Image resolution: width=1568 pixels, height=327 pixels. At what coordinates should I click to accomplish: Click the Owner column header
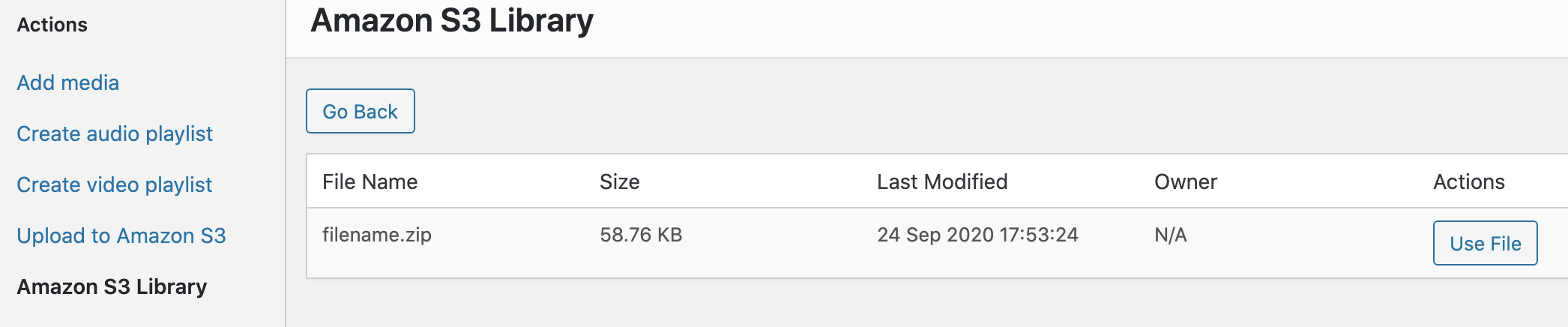1185,181
